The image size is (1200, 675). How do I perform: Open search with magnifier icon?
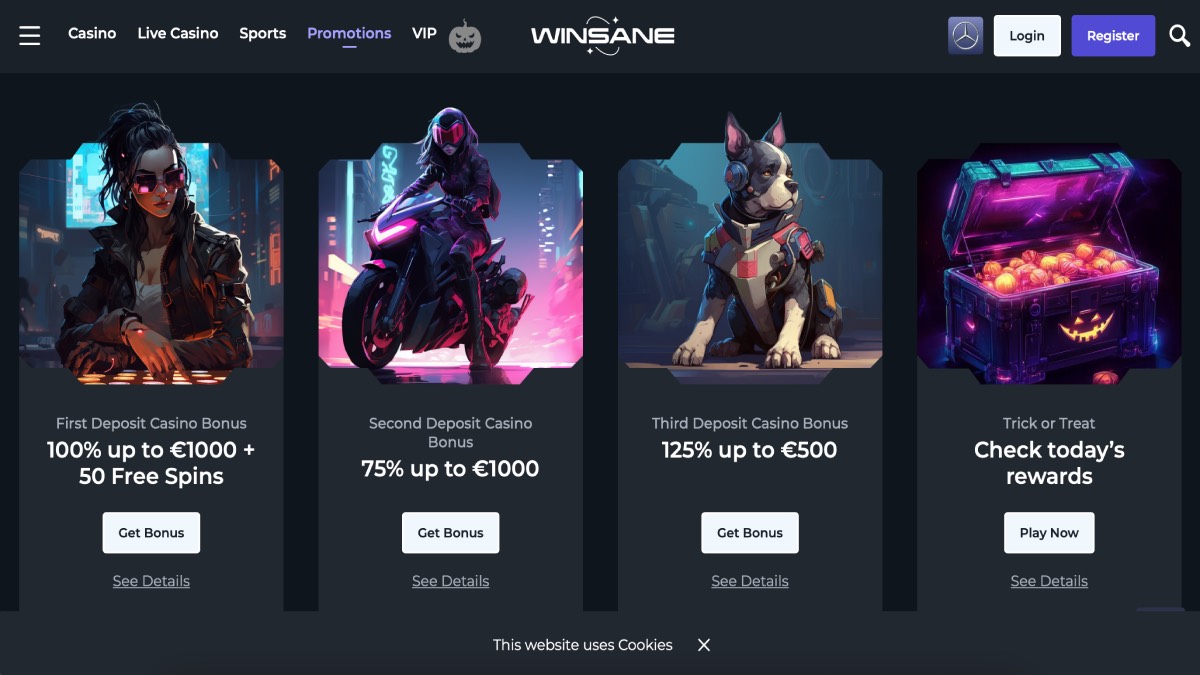1178,36
